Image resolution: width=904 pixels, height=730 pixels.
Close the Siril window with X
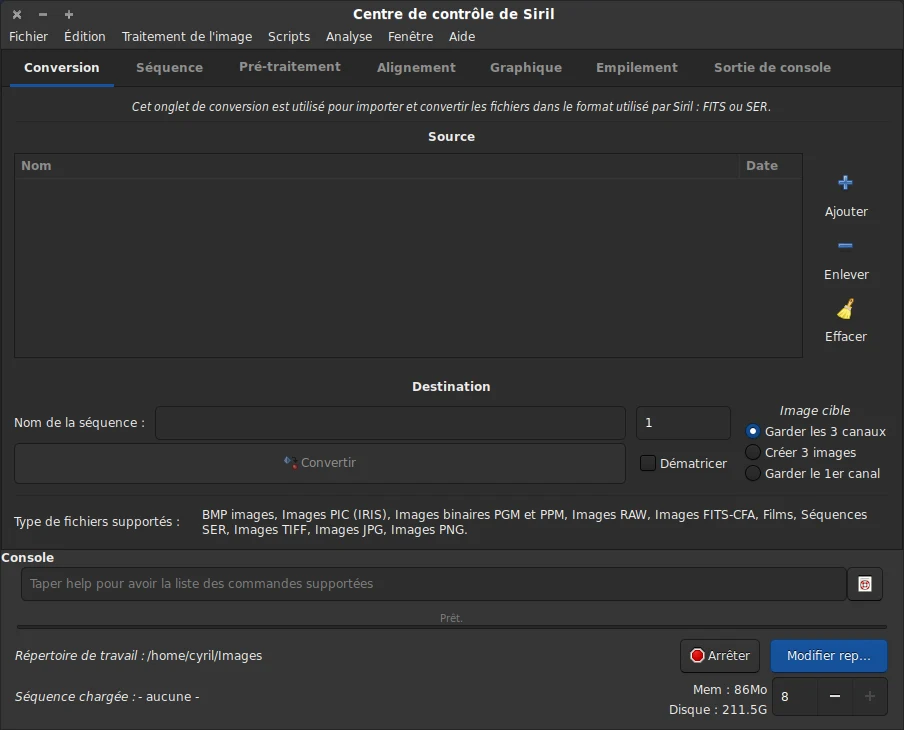coord(17,14)
